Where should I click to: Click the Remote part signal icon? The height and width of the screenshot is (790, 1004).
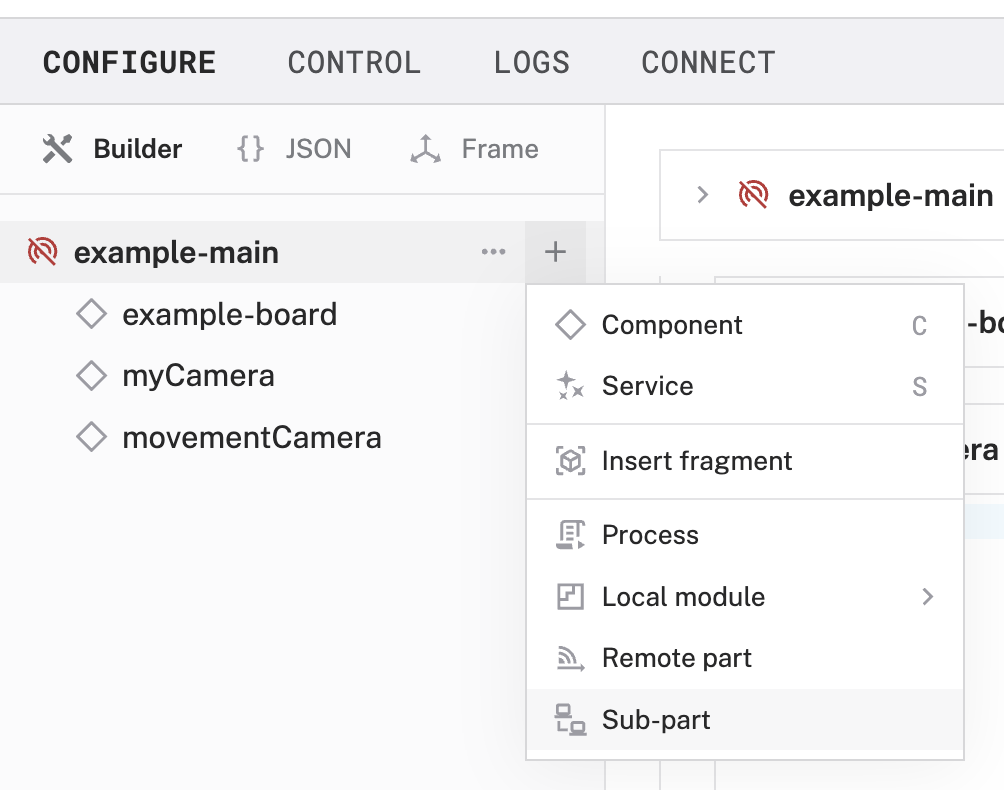[571, 658]
